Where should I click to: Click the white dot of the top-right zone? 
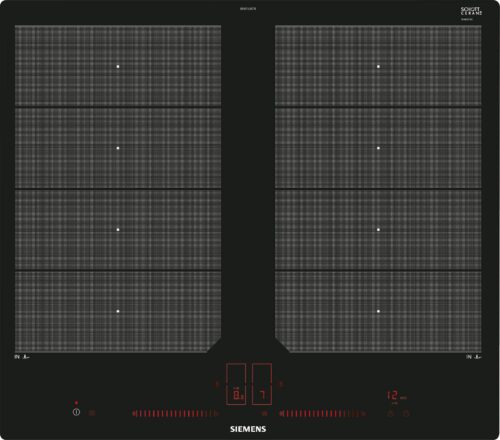(x=378, y=66)
